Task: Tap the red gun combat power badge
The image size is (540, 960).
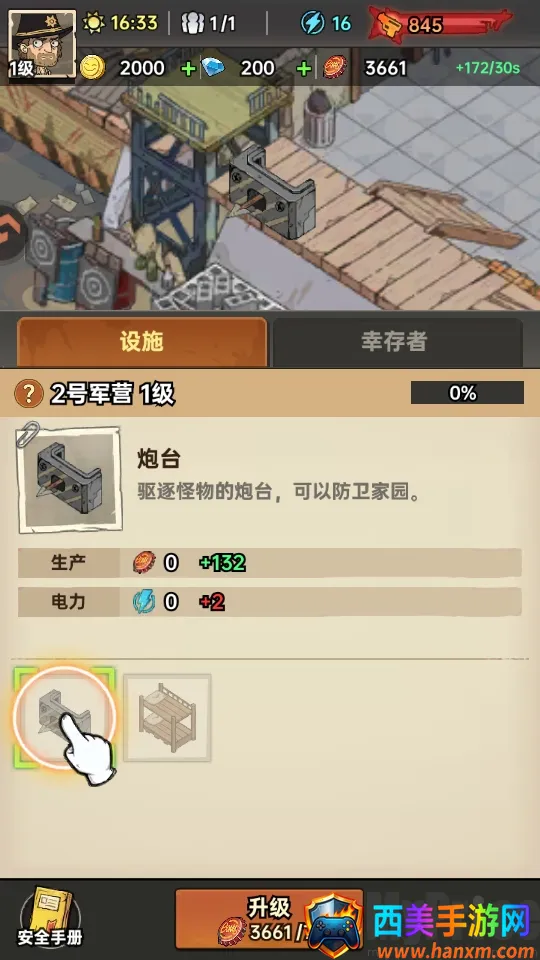Action: tap(440, 24)
